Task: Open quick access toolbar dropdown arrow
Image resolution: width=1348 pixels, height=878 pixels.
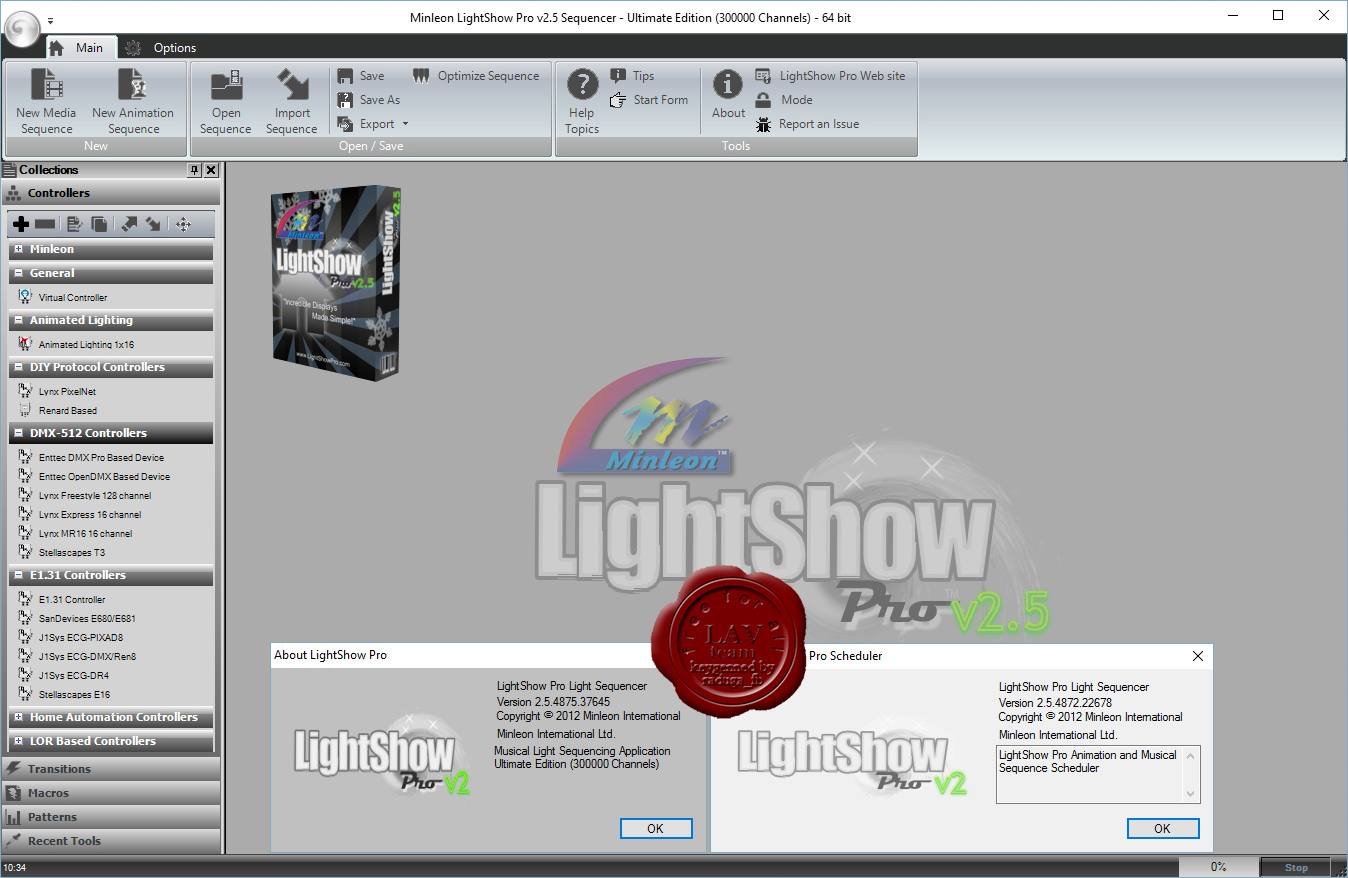Action: 51,20
